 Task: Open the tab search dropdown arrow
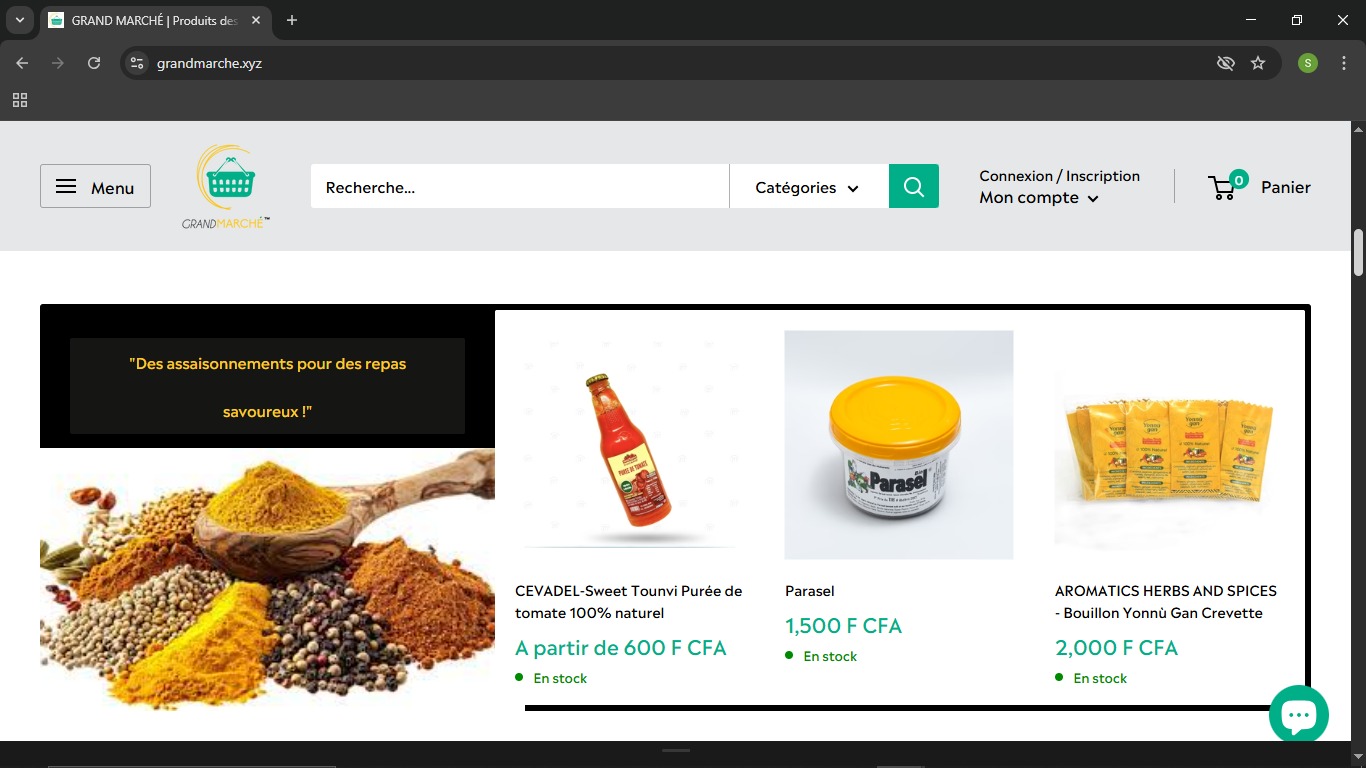[x=19, y=20]
